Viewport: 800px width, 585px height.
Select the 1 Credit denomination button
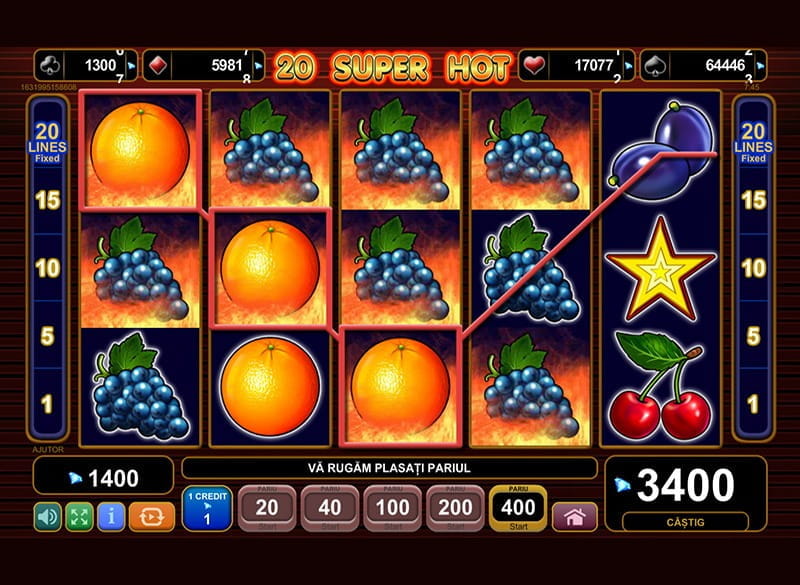coord(207,508)
